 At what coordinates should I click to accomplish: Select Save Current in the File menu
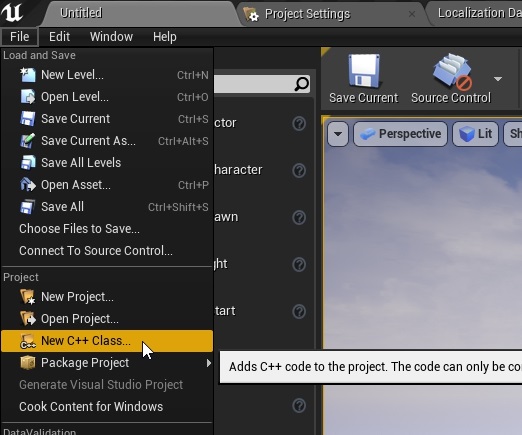click(x=107, y=119)
